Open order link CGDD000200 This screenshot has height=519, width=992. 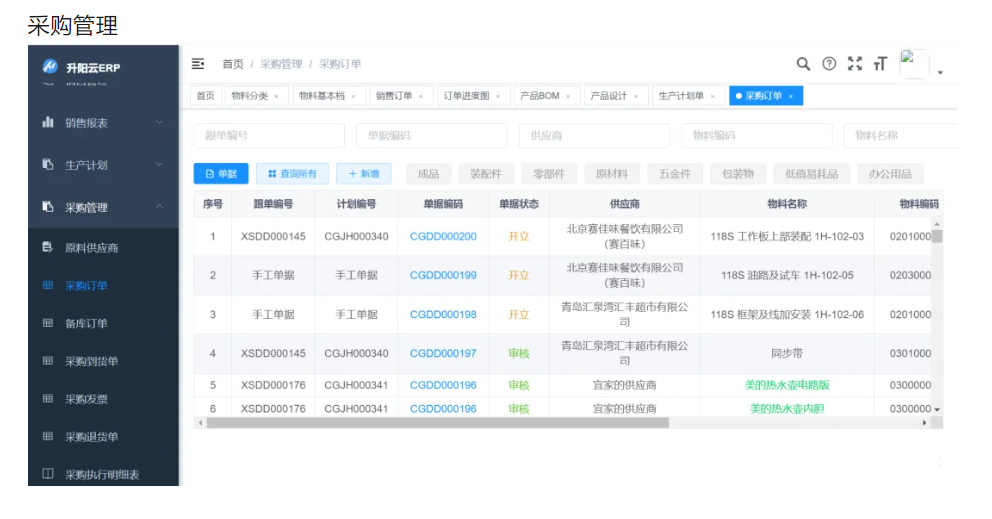tap(443, 237)
